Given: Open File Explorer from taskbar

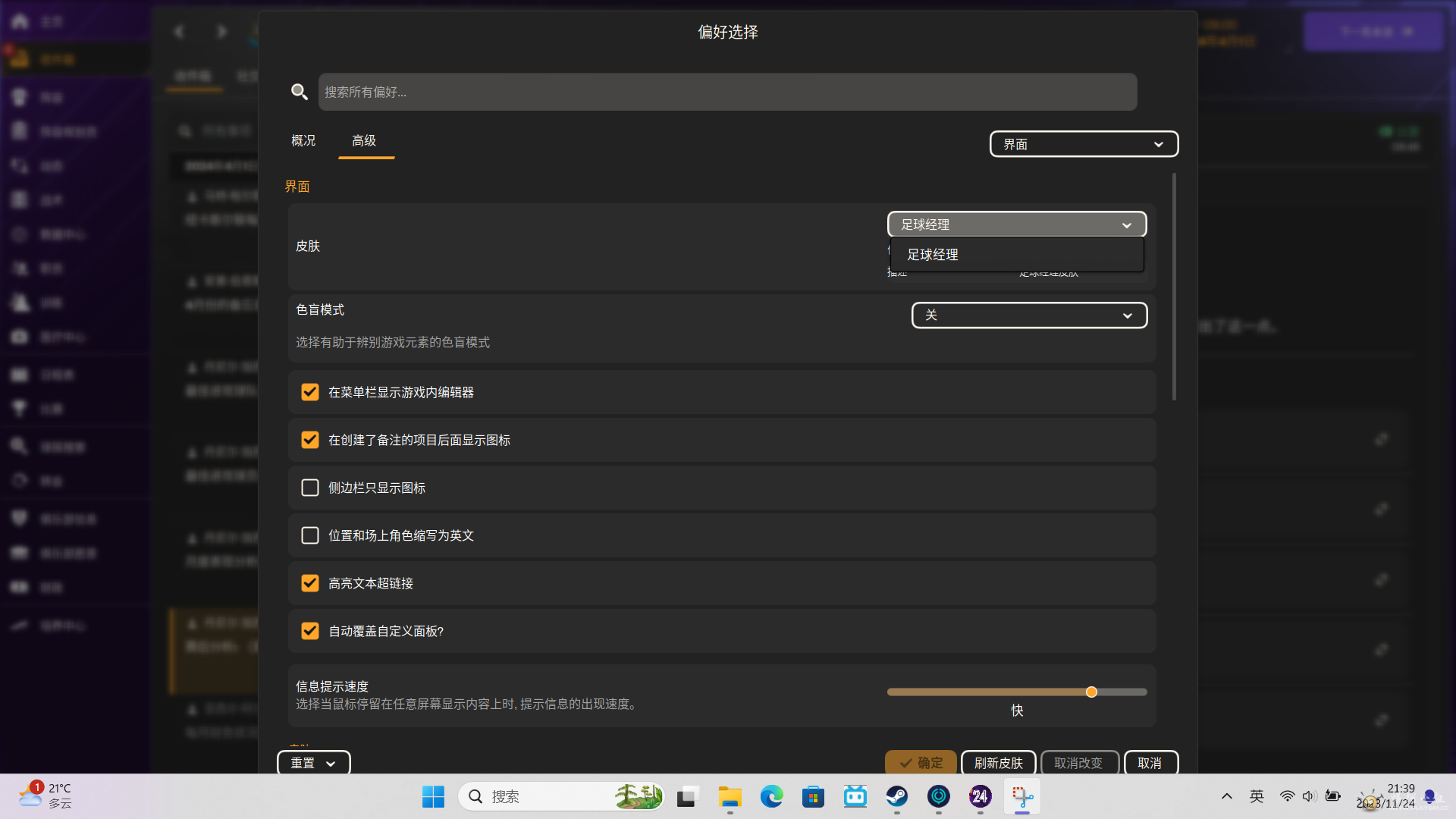Looking at the screenshot, I should pos(730,796).
